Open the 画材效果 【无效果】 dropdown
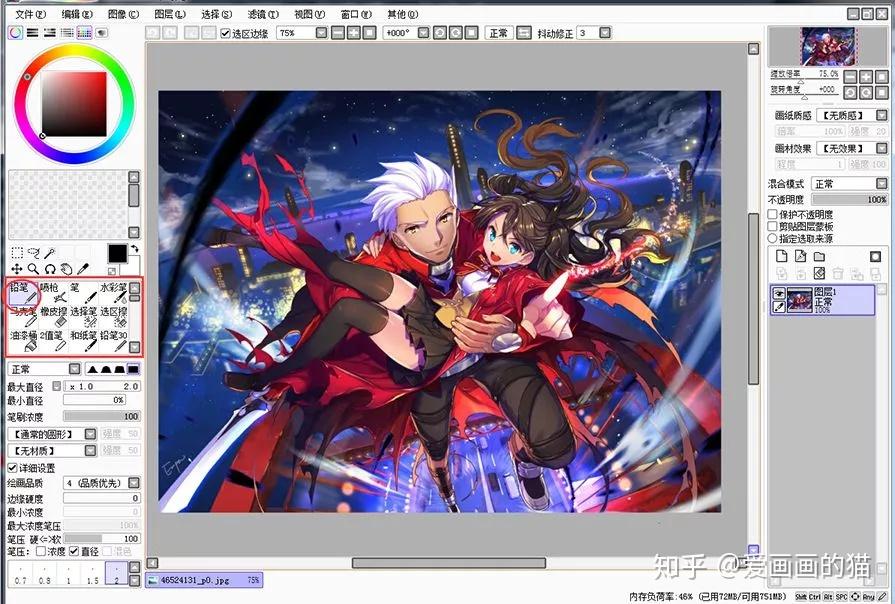The width and height of the screenshot is (895, 604). click(x=881, y=148)
